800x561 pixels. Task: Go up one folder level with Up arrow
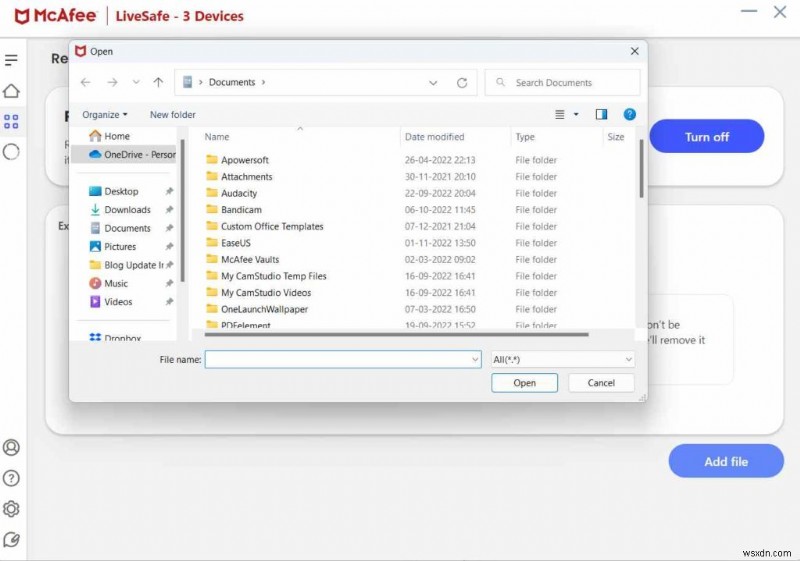[x=158, y=82]
